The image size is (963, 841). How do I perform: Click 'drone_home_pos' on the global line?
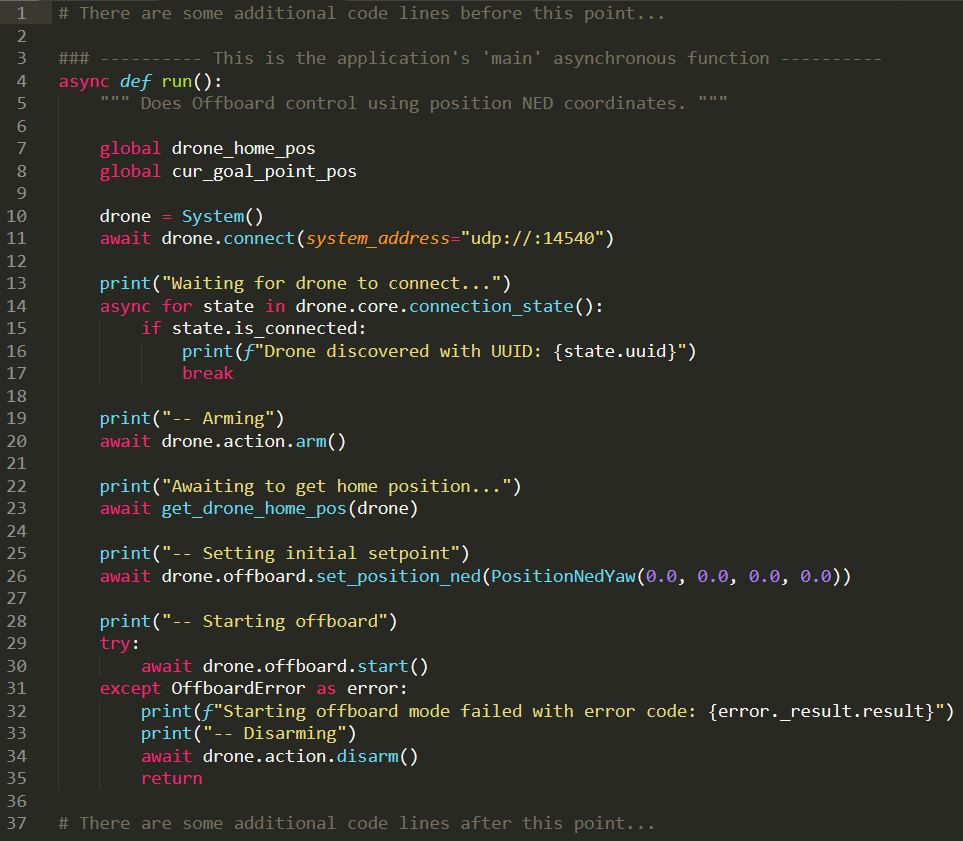click(x=243, y=148)
